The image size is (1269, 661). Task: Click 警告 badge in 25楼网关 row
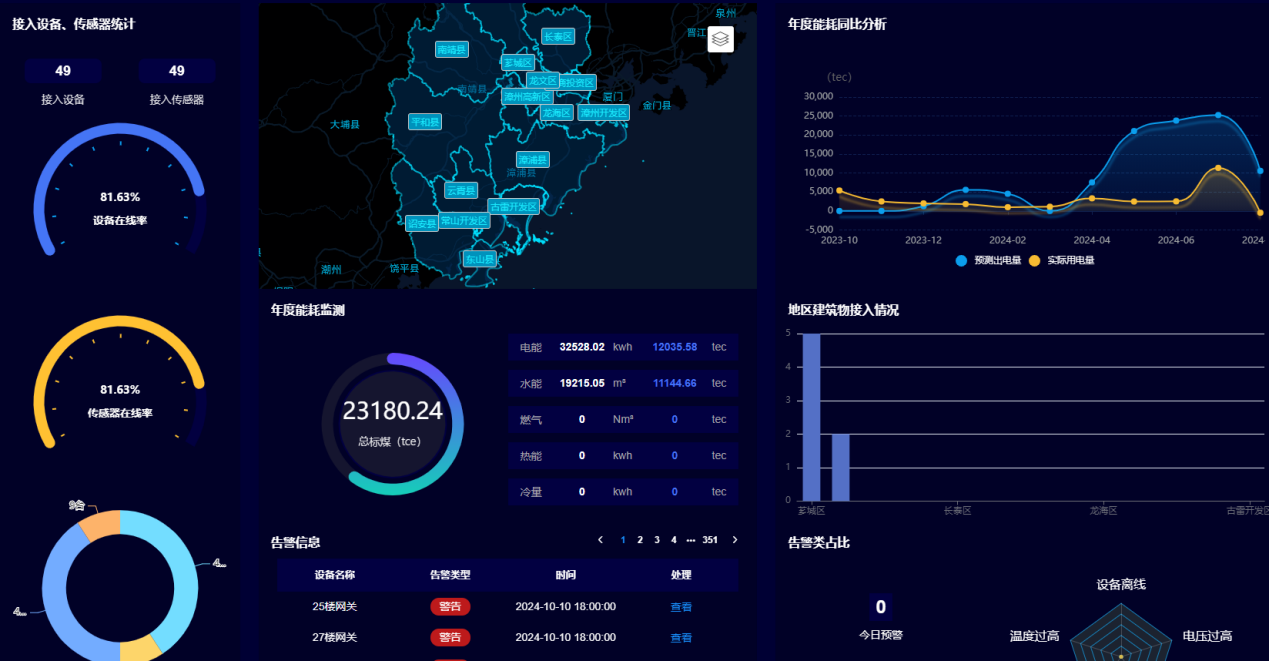(450, 606)
